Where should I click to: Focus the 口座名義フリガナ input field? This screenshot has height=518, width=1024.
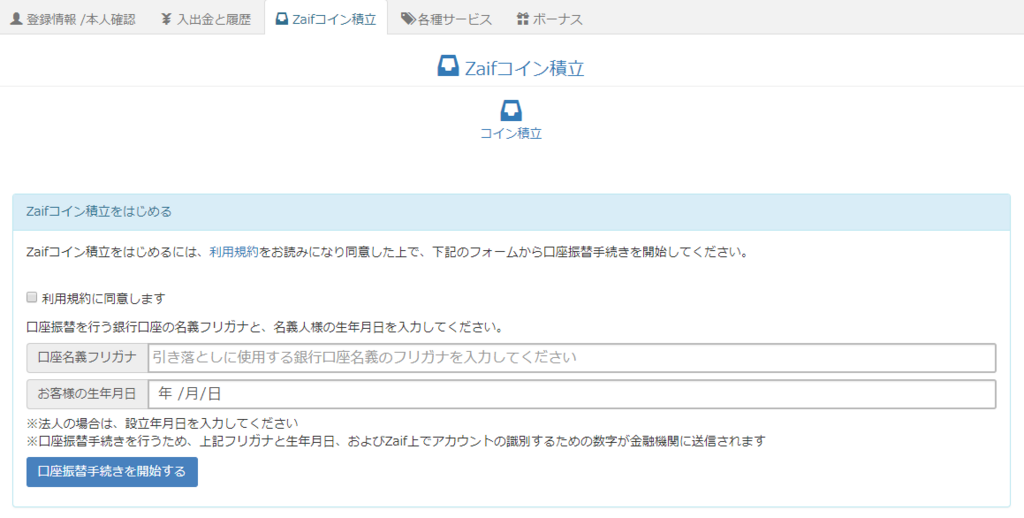point(572,357)
